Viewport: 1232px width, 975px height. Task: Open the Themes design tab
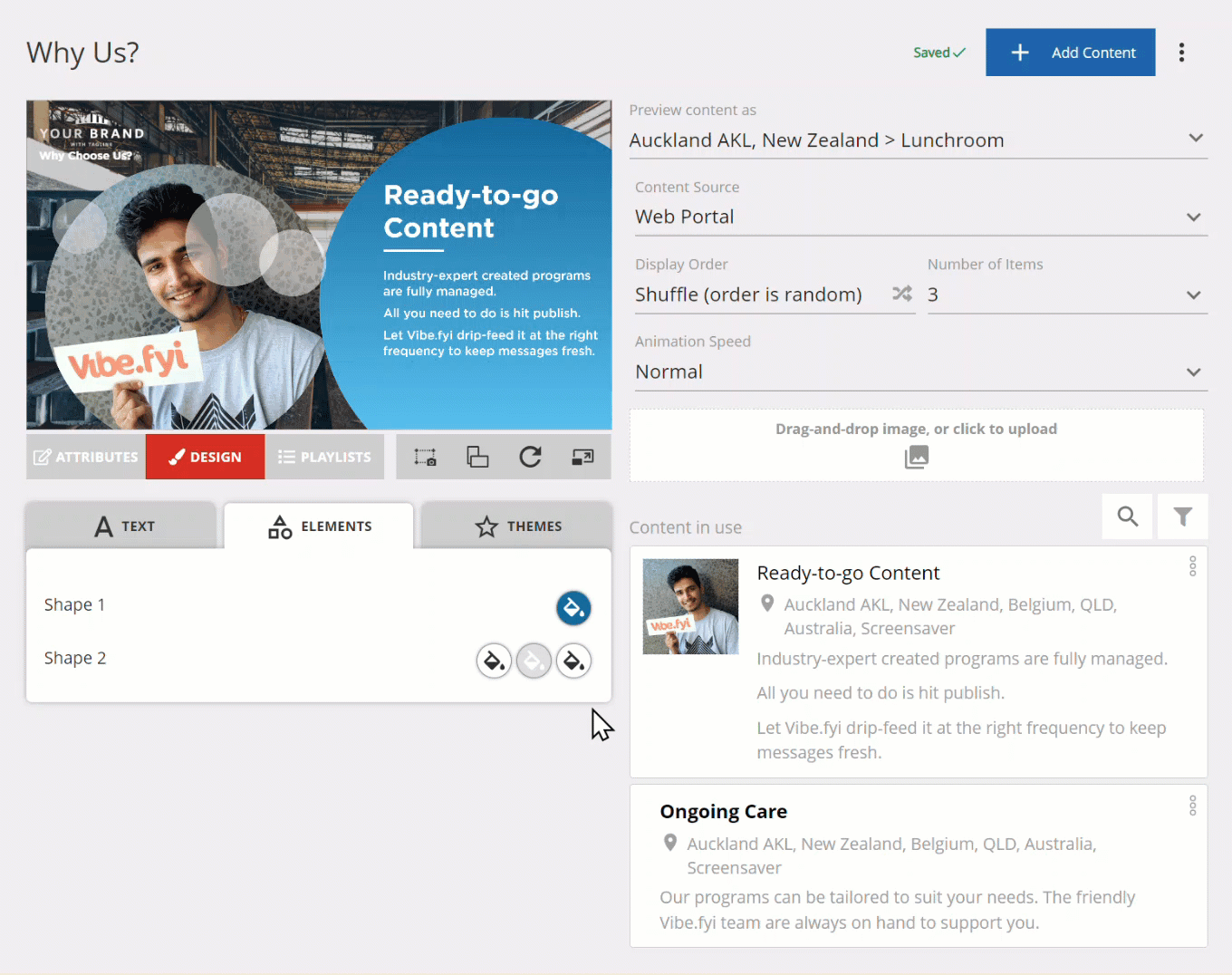(516, 526)
